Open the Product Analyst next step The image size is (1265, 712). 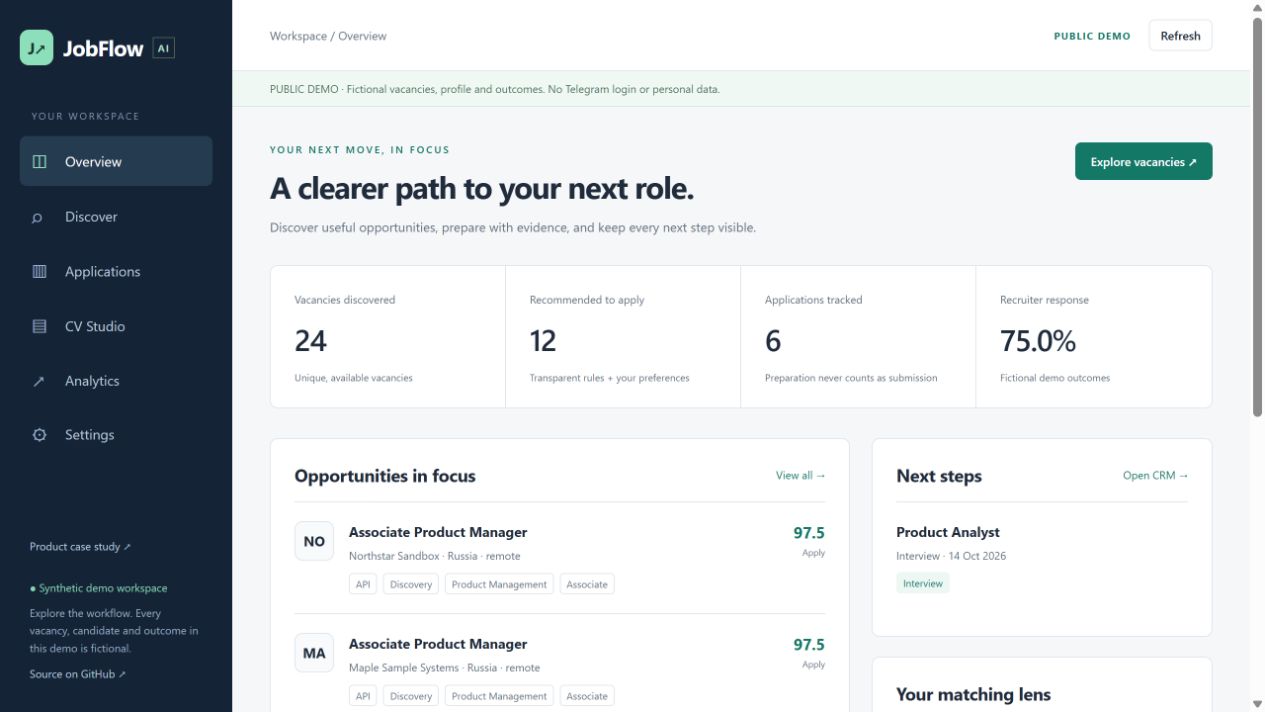pyautogui.click(x=948, y=532)
